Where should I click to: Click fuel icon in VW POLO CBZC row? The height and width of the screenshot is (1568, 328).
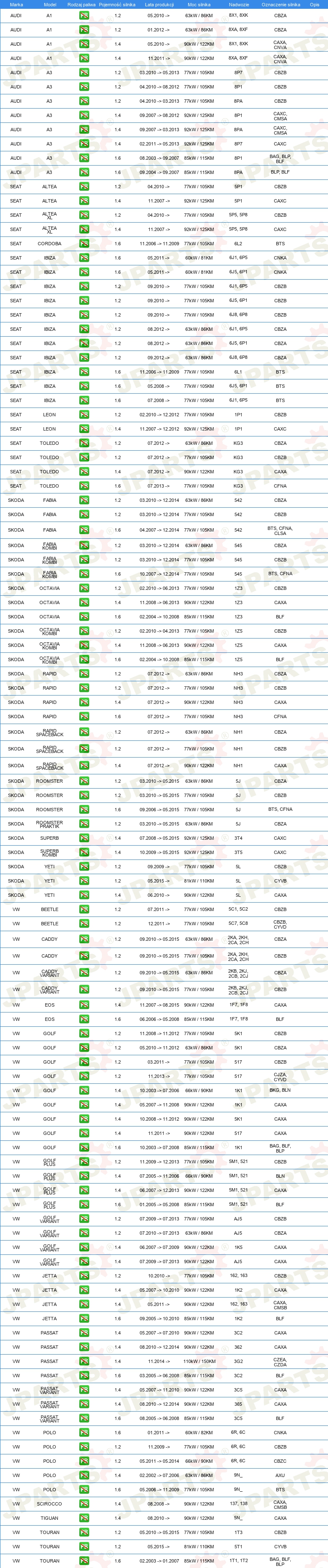84,1461
